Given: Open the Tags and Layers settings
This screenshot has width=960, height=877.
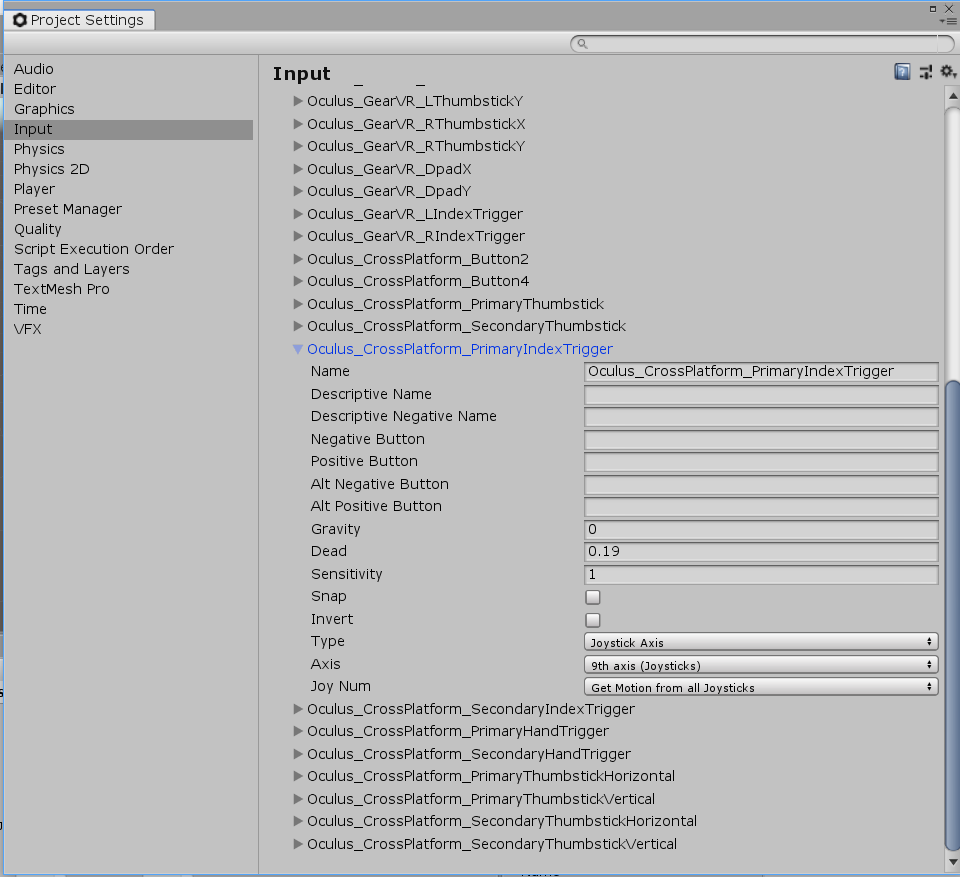Looking at the screenshot, I should pos(72,269).
